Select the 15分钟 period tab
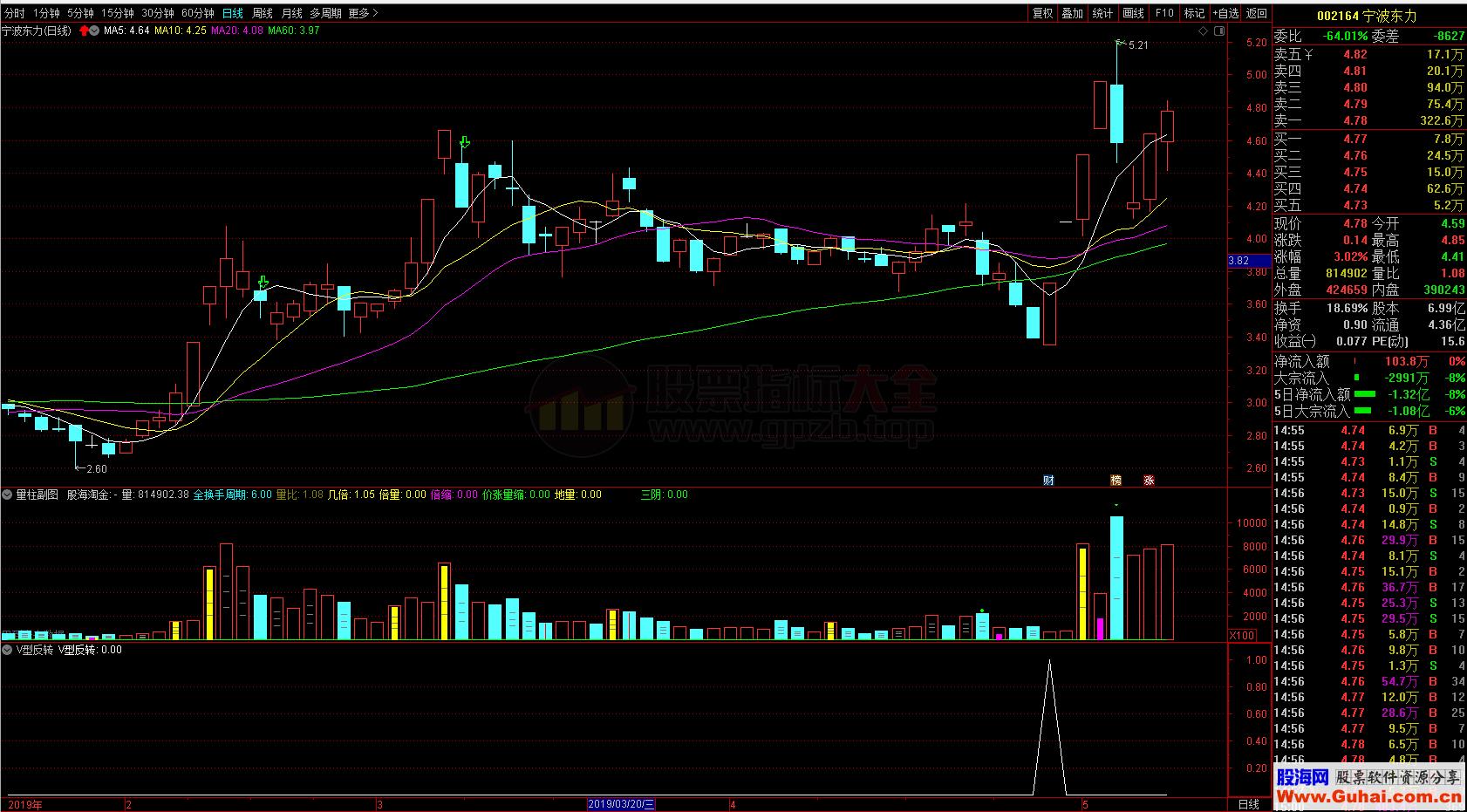 [118, 13]
